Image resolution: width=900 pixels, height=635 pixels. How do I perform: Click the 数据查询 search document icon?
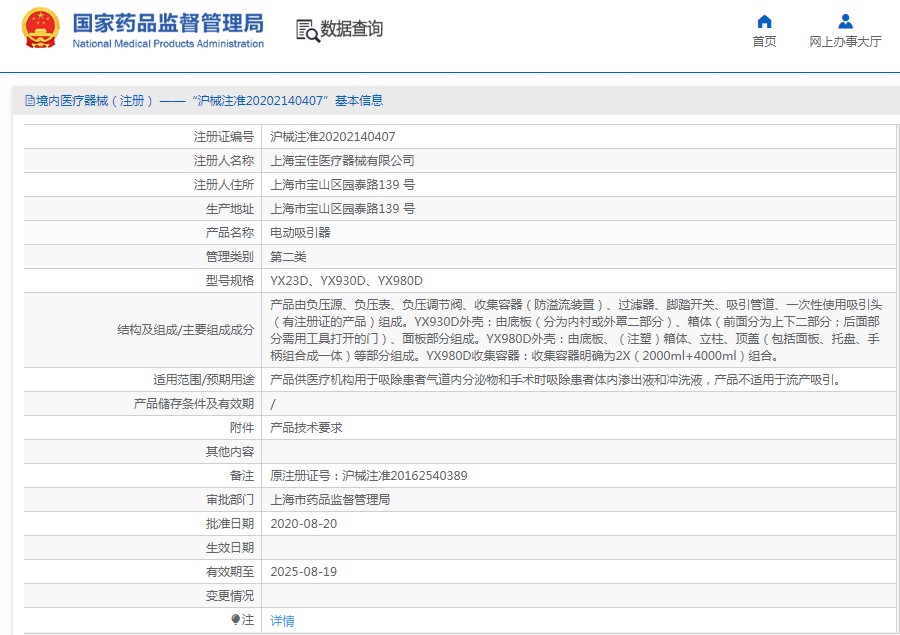point(308,30)
